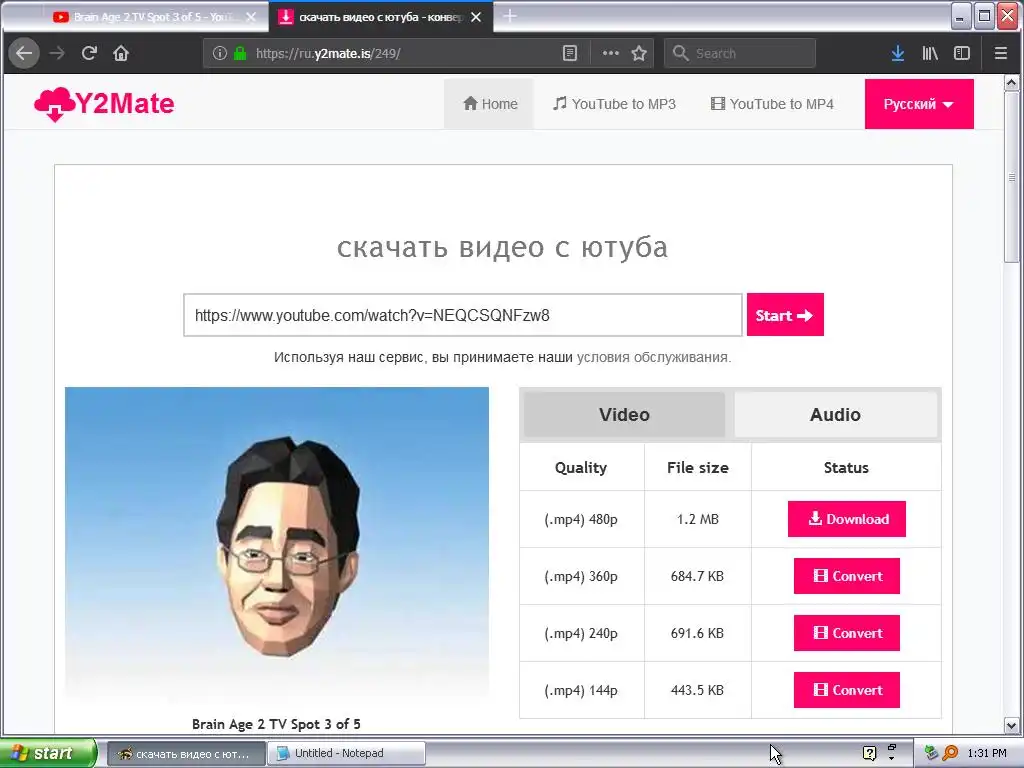The image size is (1024, 768).
Task: Show sidebars icon in Firefox toolbar
Action: (x=962, y=54)
